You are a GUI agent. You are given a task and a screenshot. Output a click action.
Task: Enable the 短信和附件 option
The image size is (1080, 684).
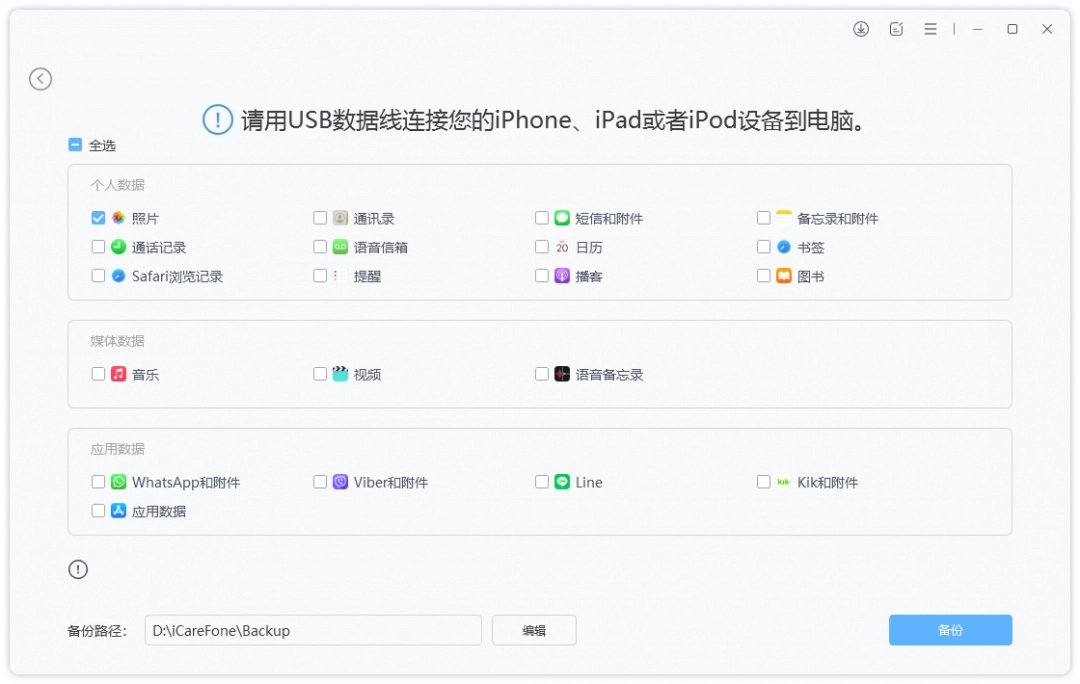(x=542, y=217)
